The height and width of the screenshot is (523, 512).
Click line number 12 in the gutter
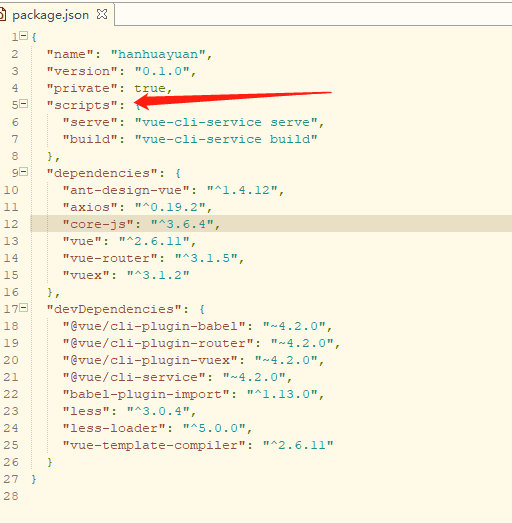(11, 224)
